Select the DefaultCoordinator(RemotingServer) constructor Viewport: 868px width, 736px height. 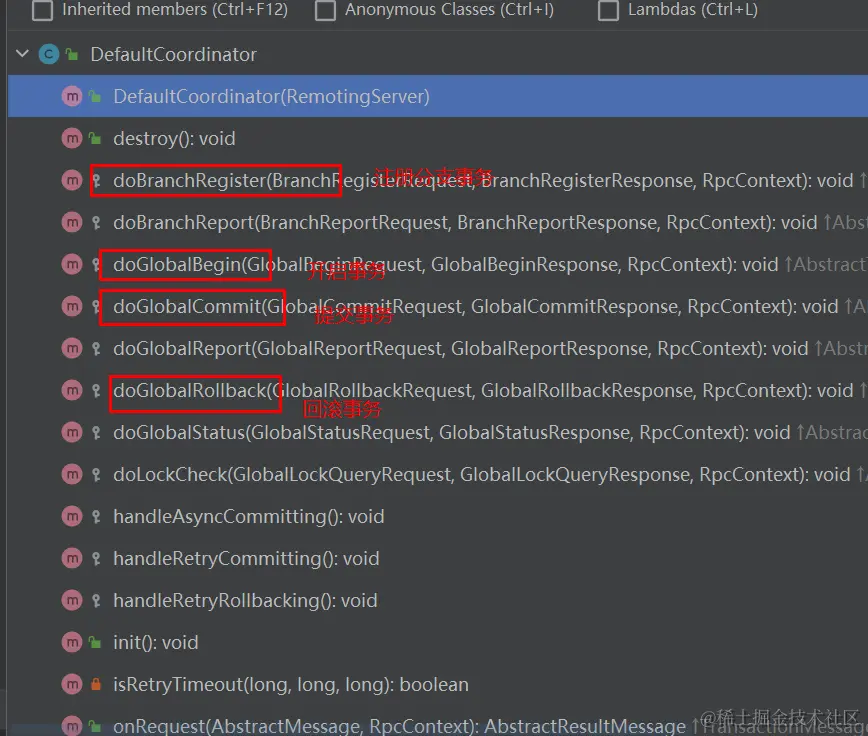[x=438, y=96]
